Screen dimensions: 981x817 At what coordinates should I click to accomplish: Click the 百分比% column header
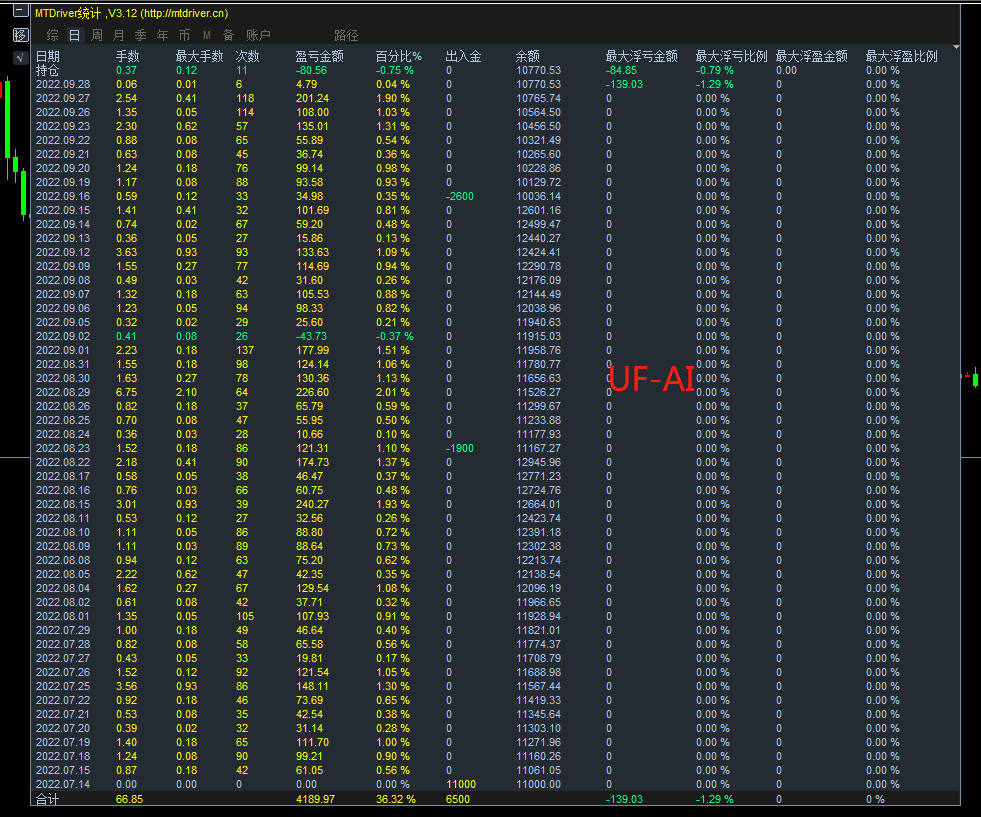(399, 56)
